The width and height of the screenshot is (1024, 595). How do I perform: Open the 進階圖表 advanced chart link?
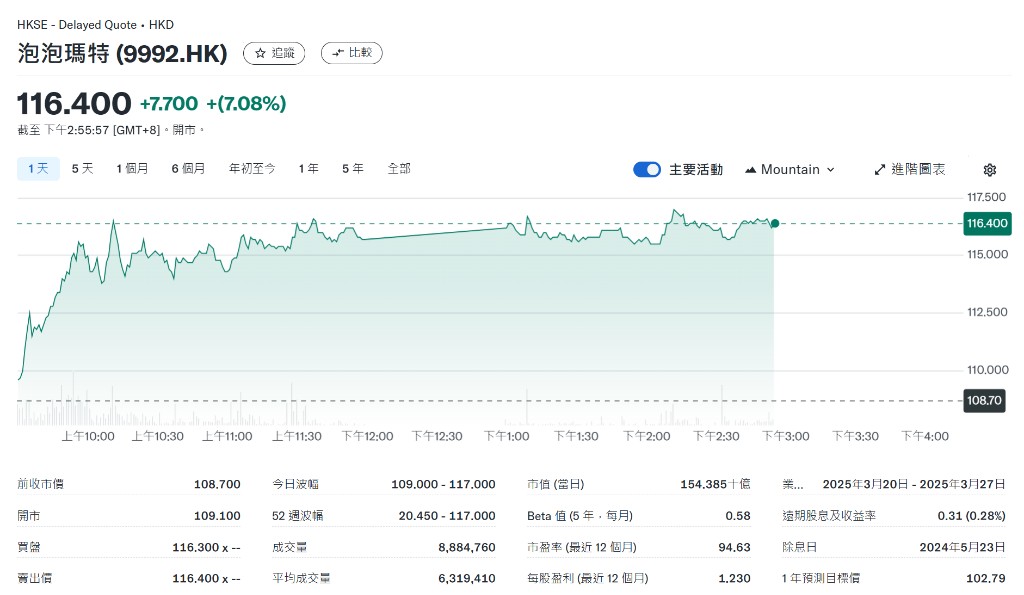[x=910, y=170]
